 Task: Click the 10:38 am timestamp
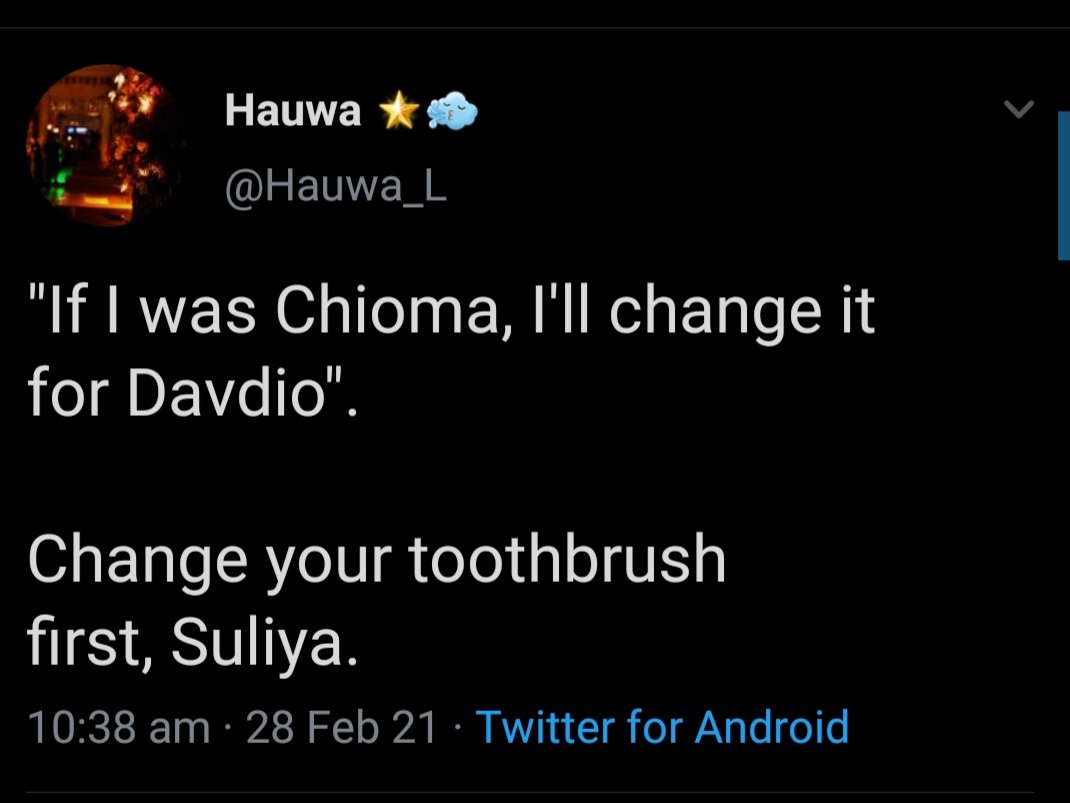click(x=119, y=727)
